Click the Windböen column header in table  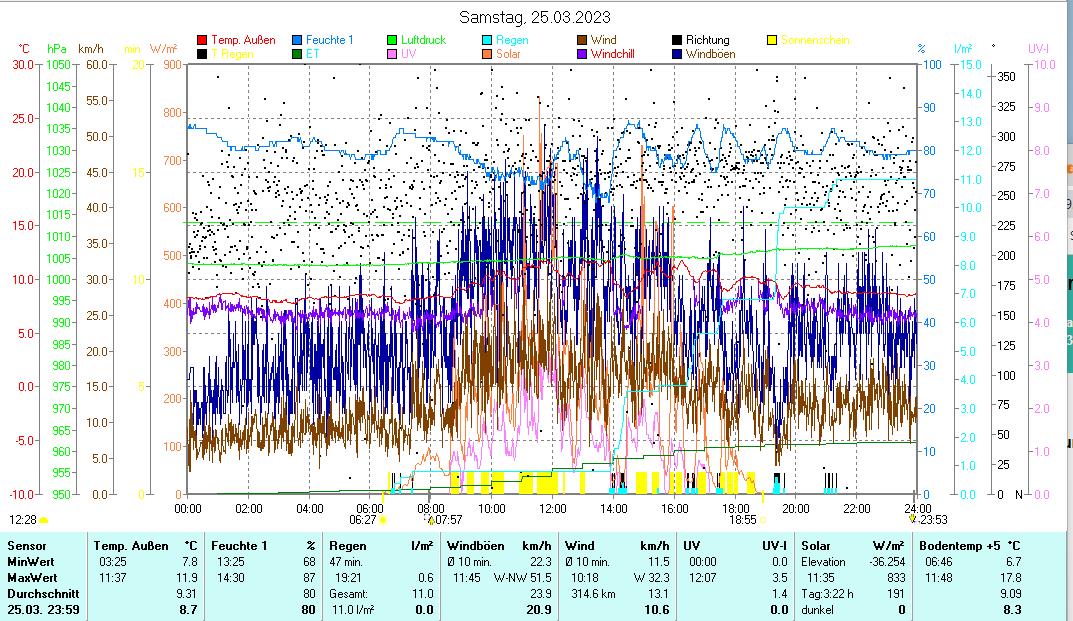[474, 546]
